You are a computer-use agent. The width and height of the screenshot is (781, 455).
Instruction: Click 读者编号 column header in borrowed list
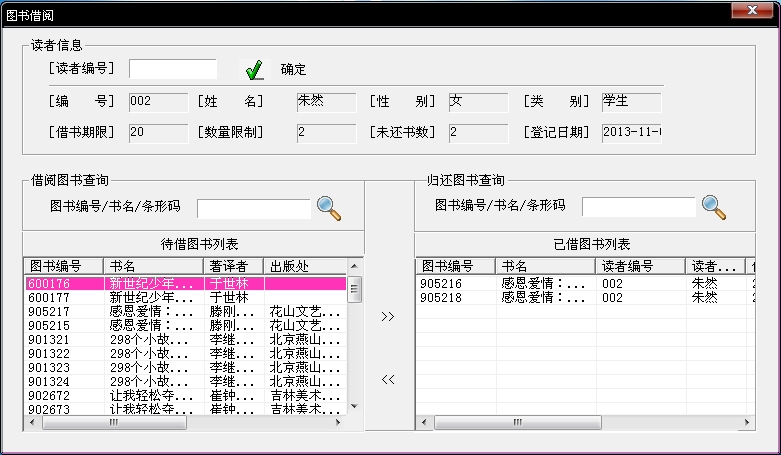(x=640, y=266)
